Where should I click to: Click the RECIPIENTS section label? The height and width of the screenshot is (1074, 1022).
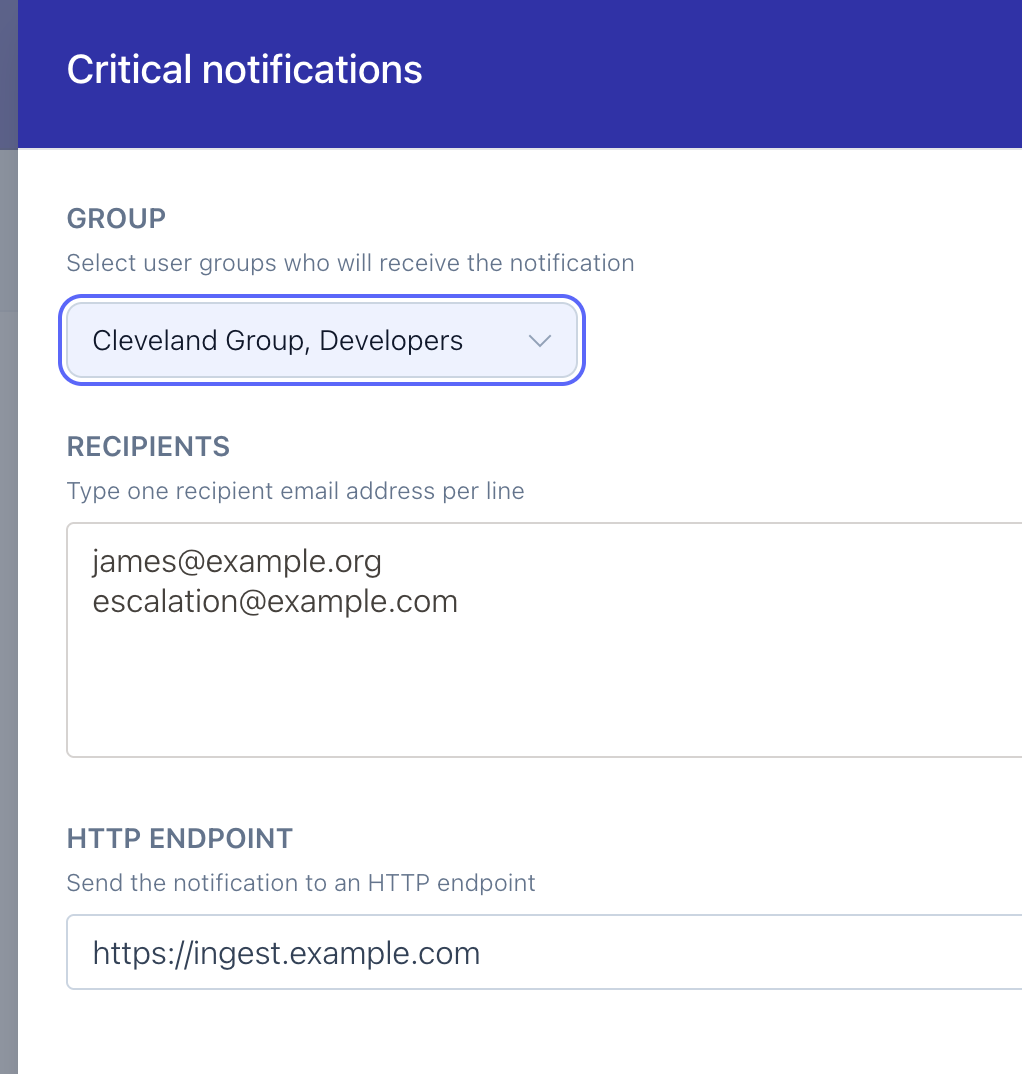(148, 446)
